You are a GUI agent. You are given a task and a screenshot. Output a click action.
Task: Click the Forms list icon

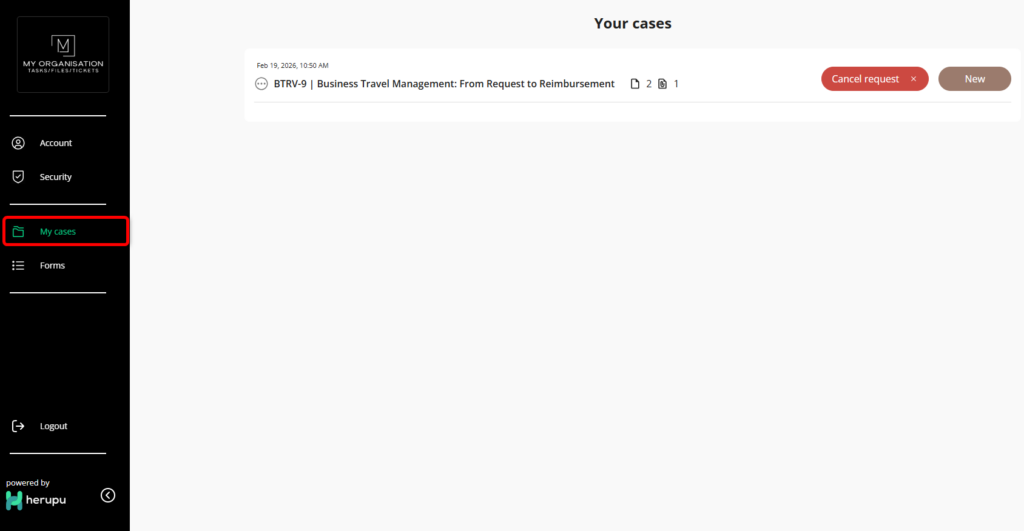point(18,266)
